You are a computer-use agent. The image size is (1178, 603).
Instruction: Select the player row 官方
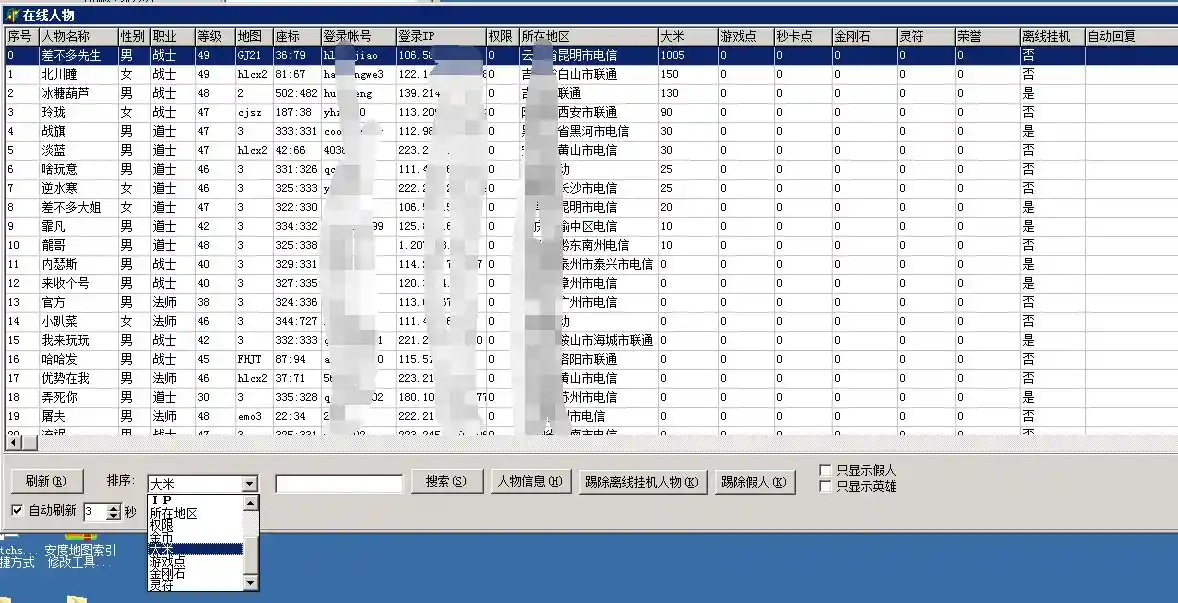pyautogui.click(x=591, y=302)
